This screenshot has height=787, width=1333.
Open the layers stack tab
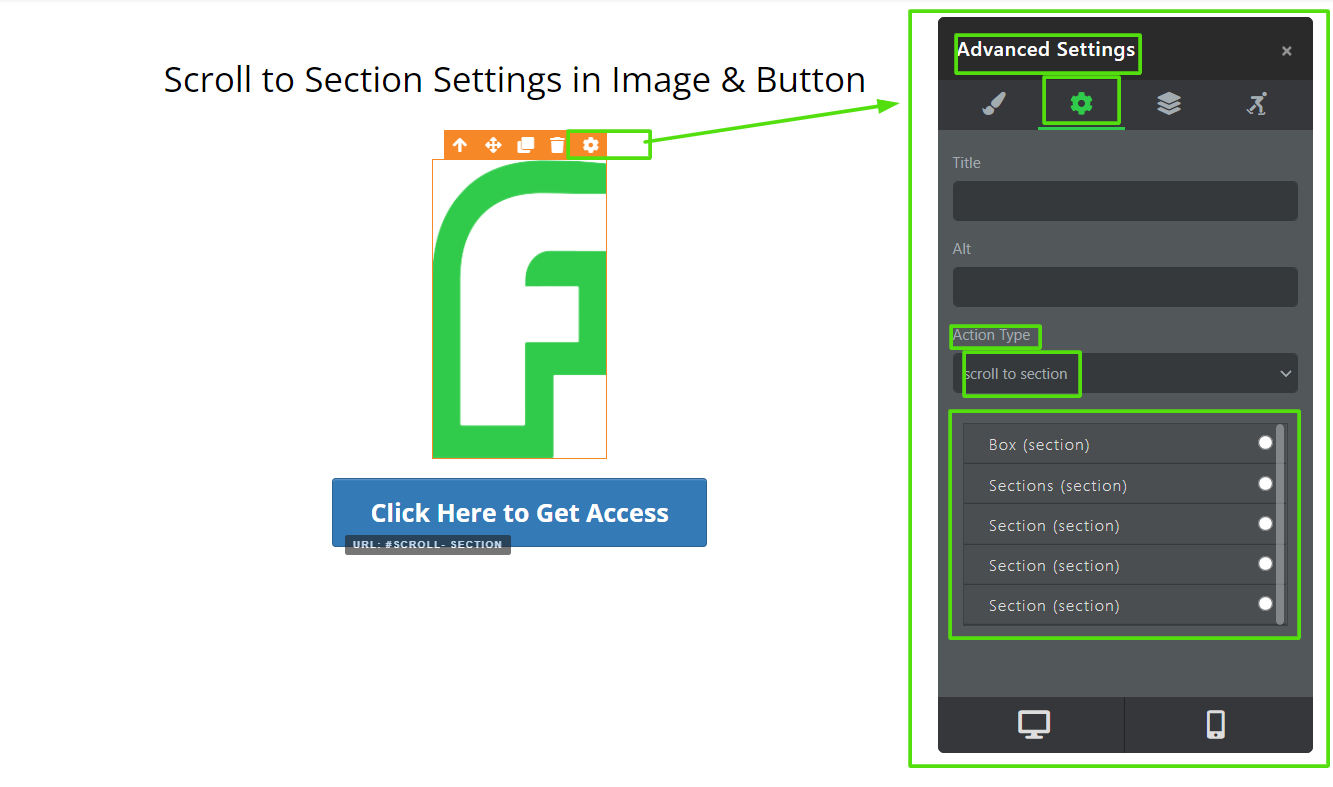pos(1169,103)
